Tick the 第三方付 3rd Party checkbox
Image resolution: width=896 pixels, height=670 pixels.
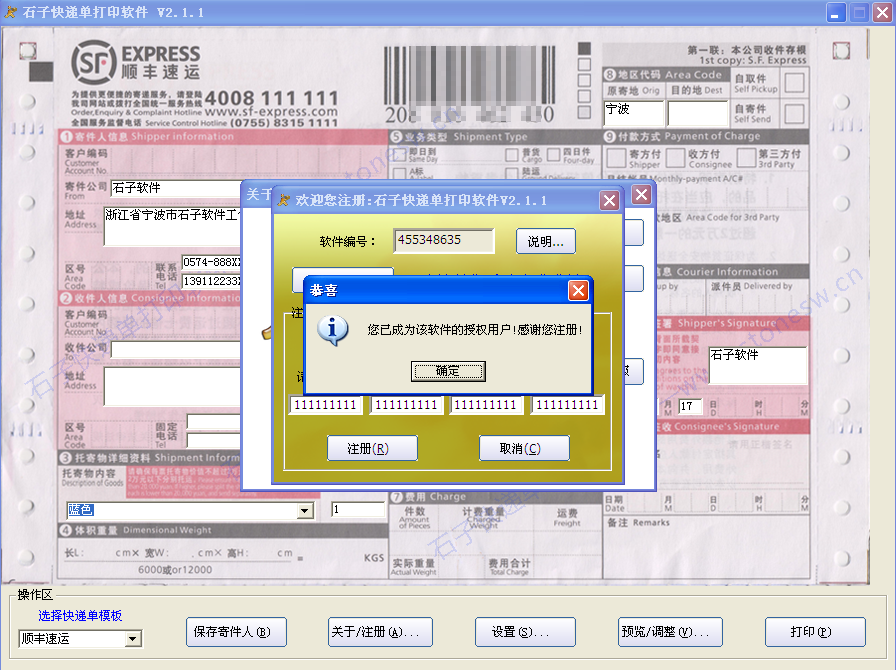pyautogui.click(x=746, y=158)
